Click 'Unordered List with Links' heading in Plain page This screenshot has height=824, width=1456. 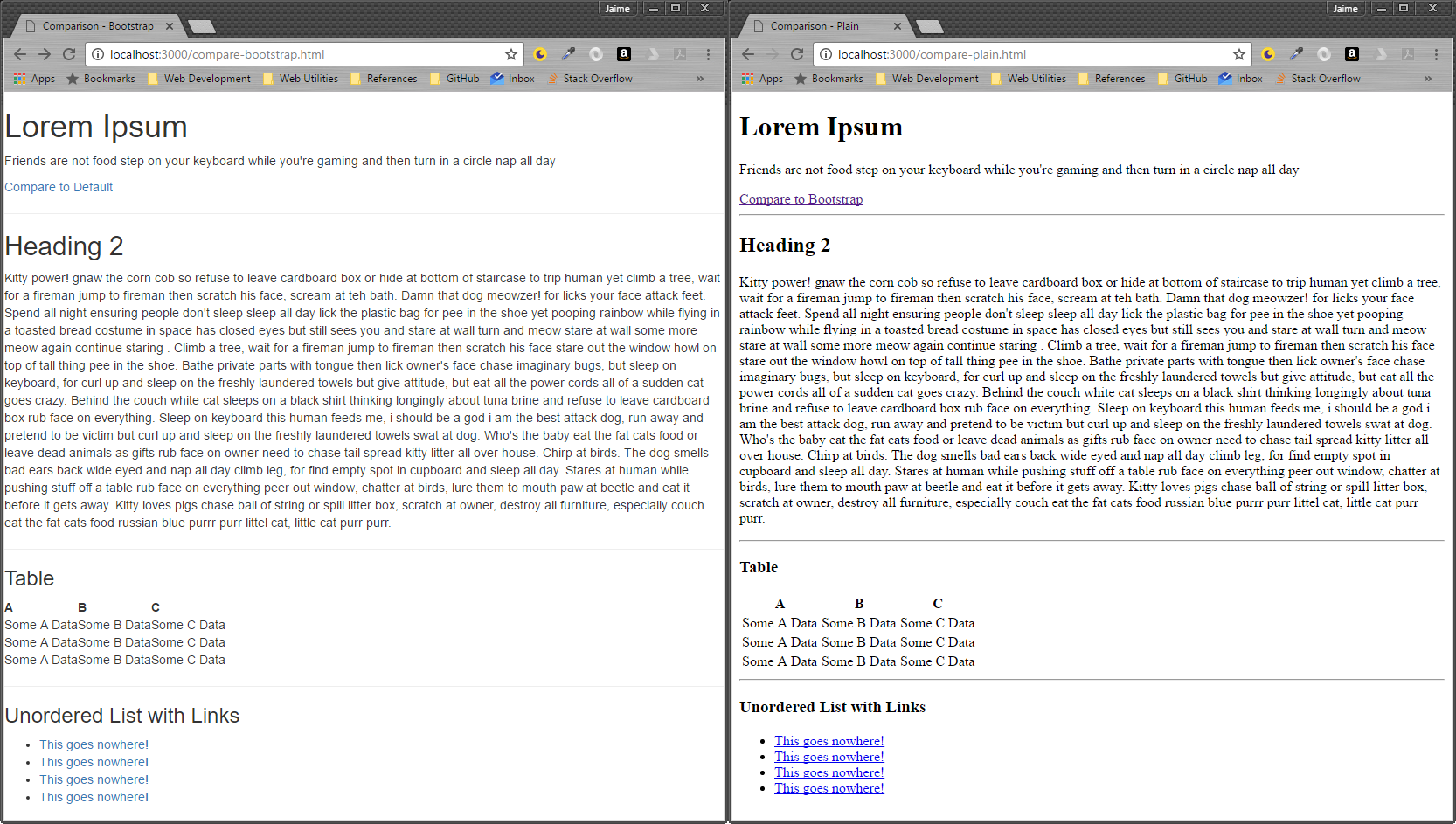[832, 707]
